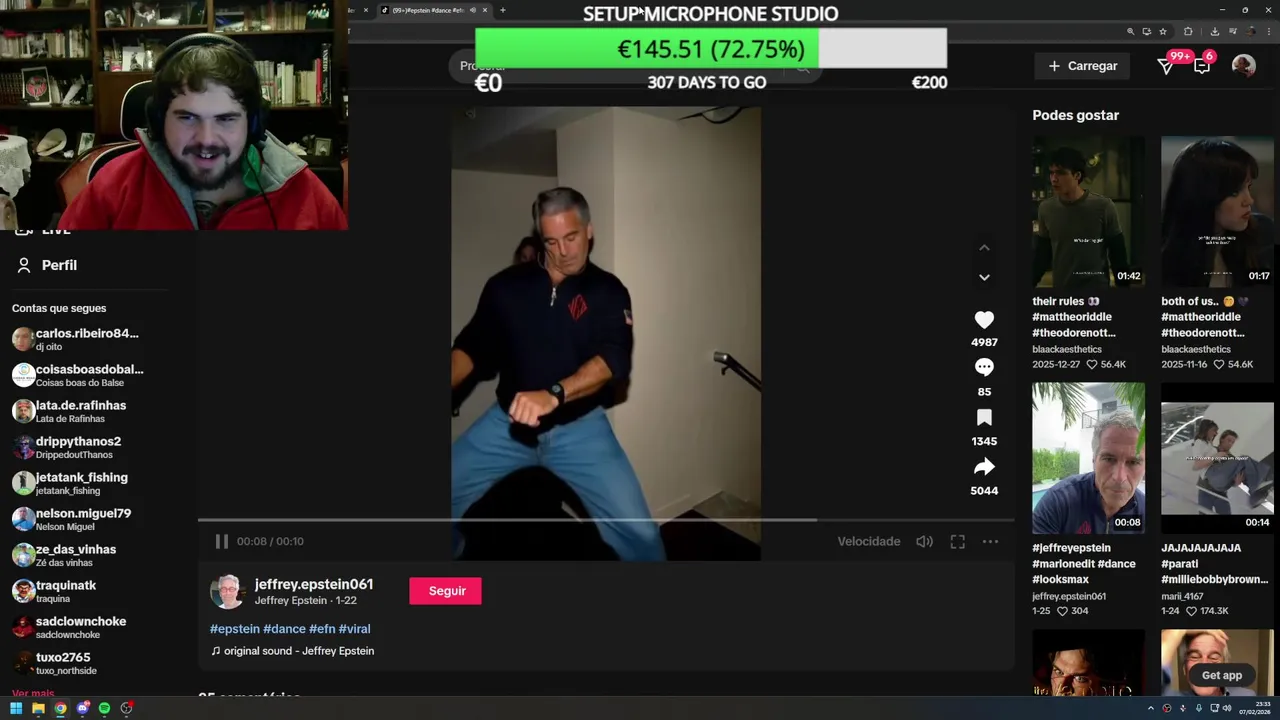Open the Chrome media controls icon
Viewport: 1280px width, 720px height.
1231,31
